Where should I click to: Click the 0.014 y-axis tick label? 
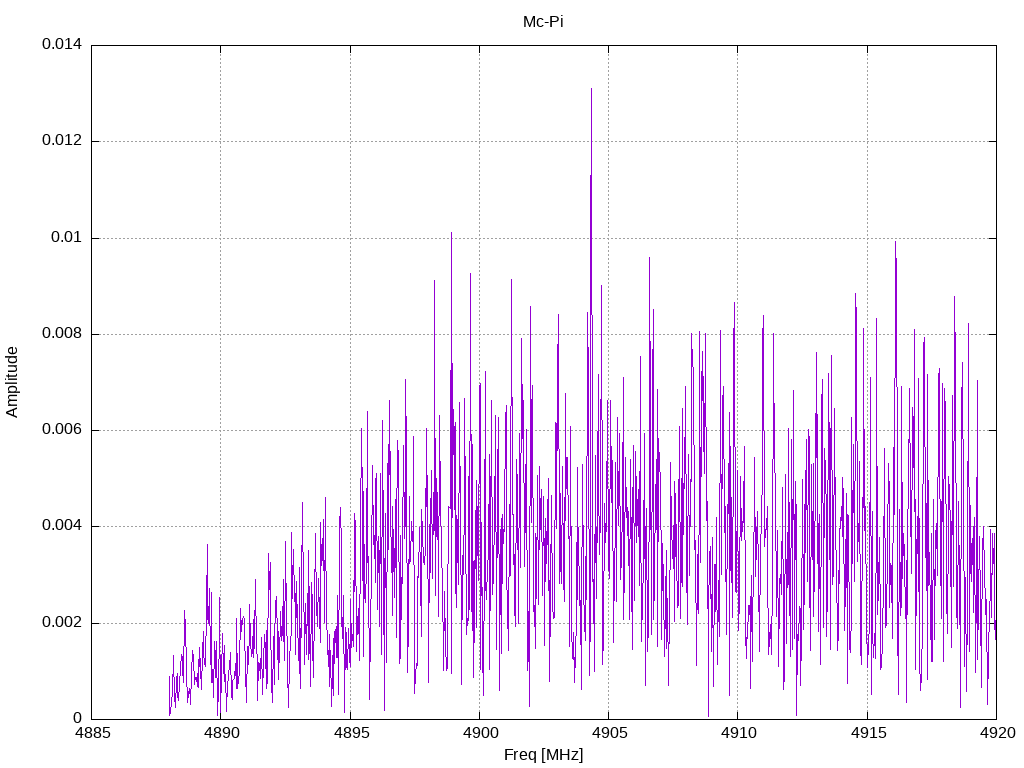click(62, 44)
